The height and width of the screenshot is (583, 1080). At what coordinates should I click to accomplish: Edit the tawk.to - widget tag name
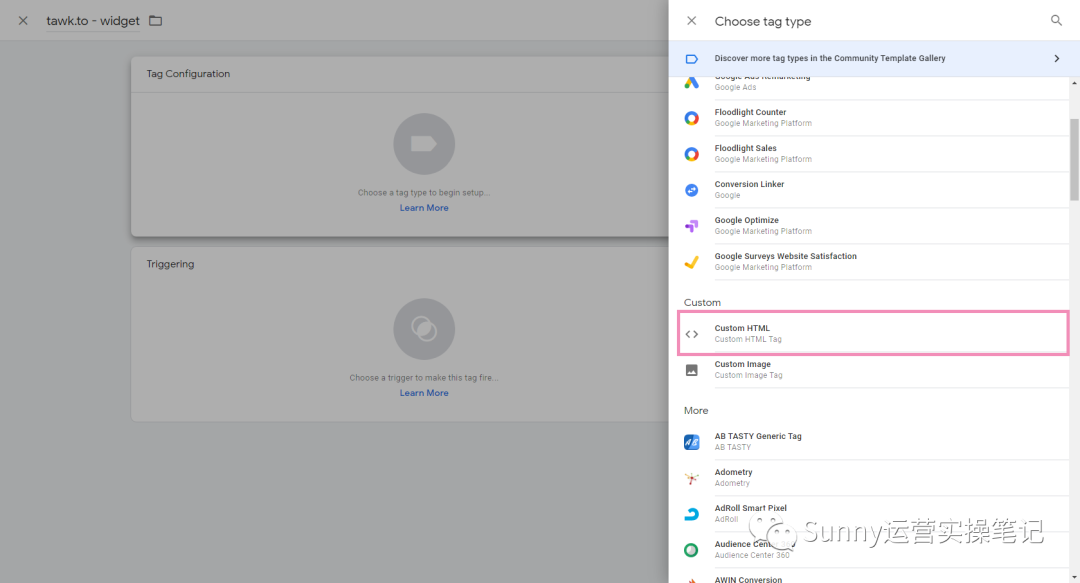[x=93, y=21]
